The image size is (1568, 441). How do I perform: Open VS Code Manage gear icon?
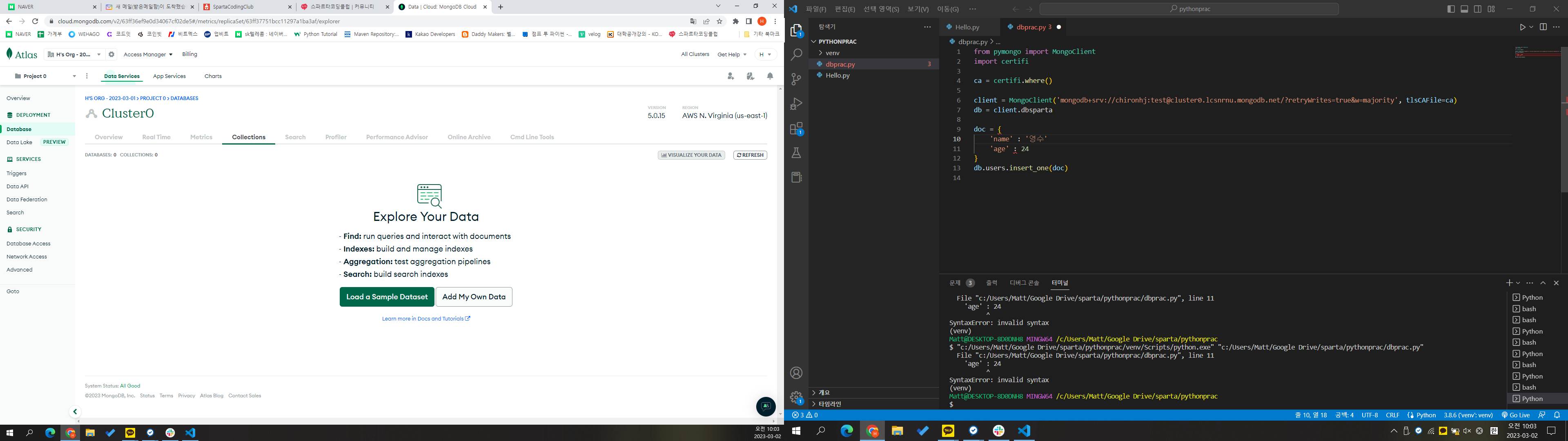click(796, 397)
